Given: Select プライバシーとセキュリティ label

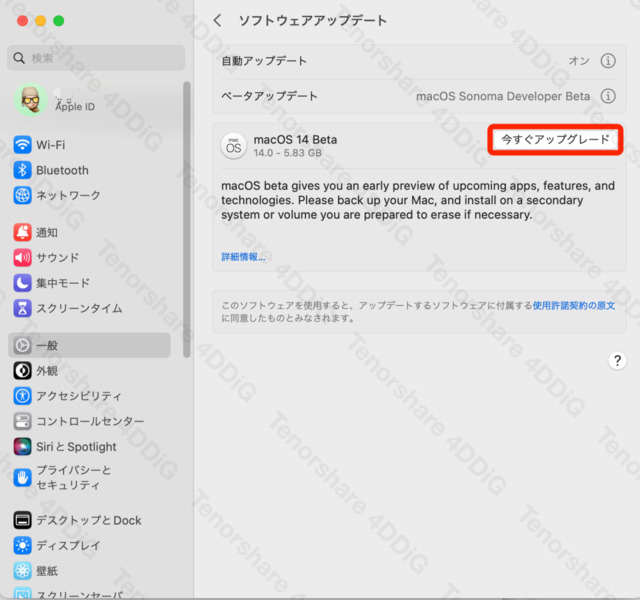Looking at the screenshot, I should pyautogui.click(x=74, y=478).
